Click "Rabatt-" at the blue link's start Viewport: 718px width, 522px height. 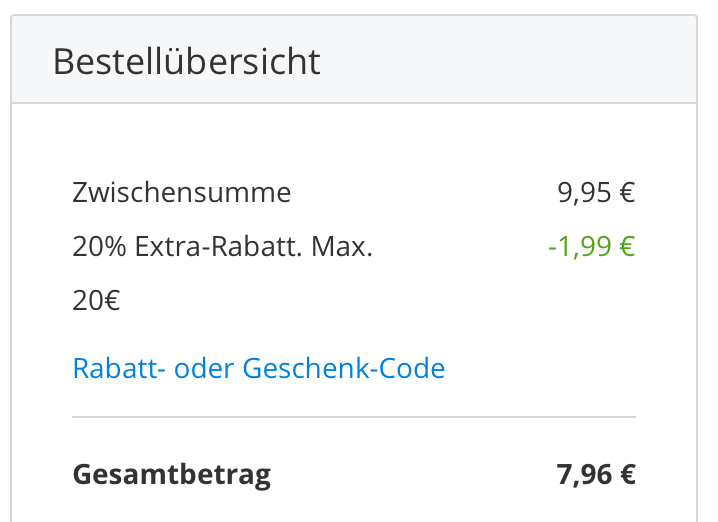[119, 368]
